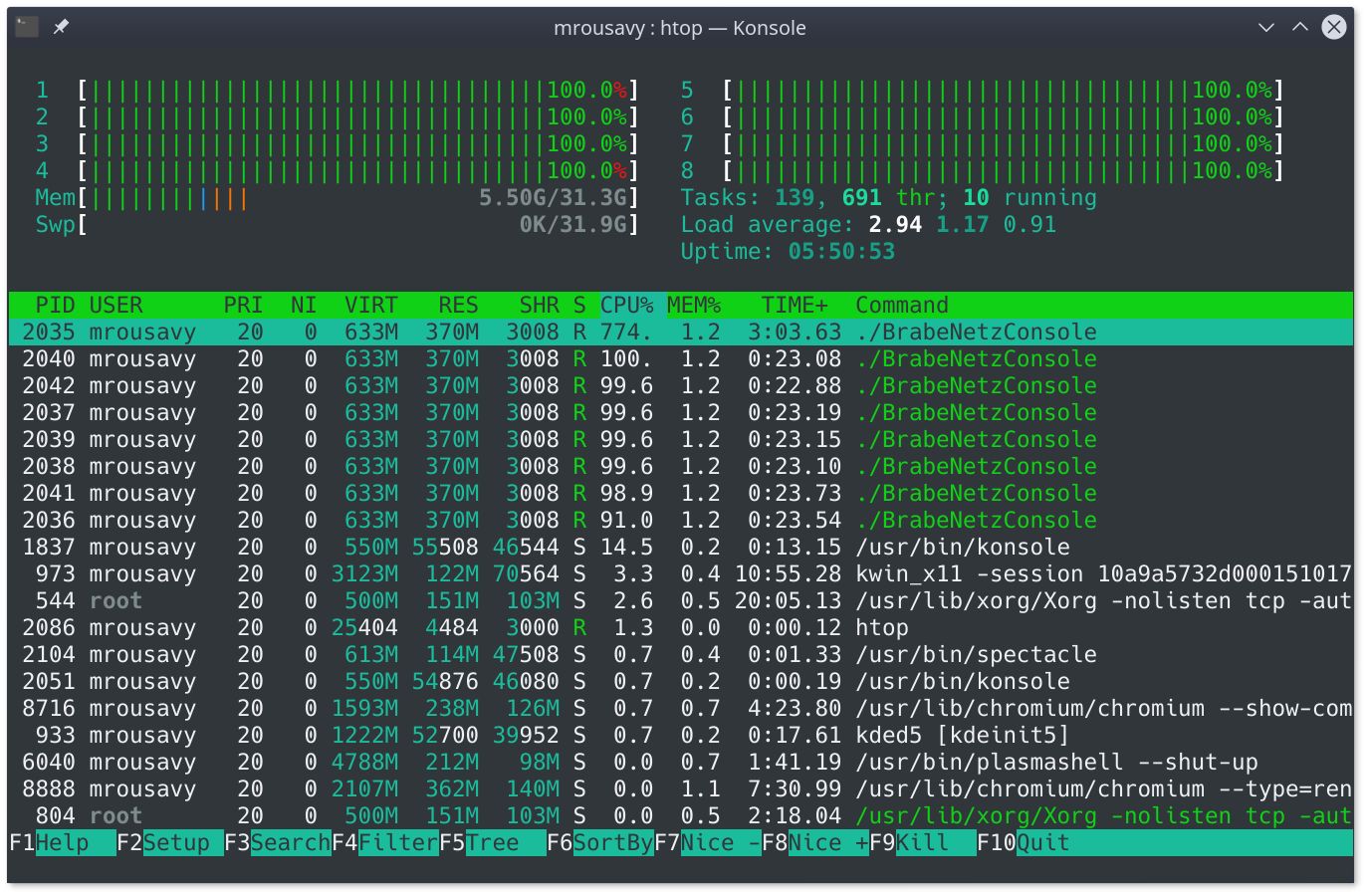Select process 2039 BrabeNetzConsole row

[x=681, y=440]
